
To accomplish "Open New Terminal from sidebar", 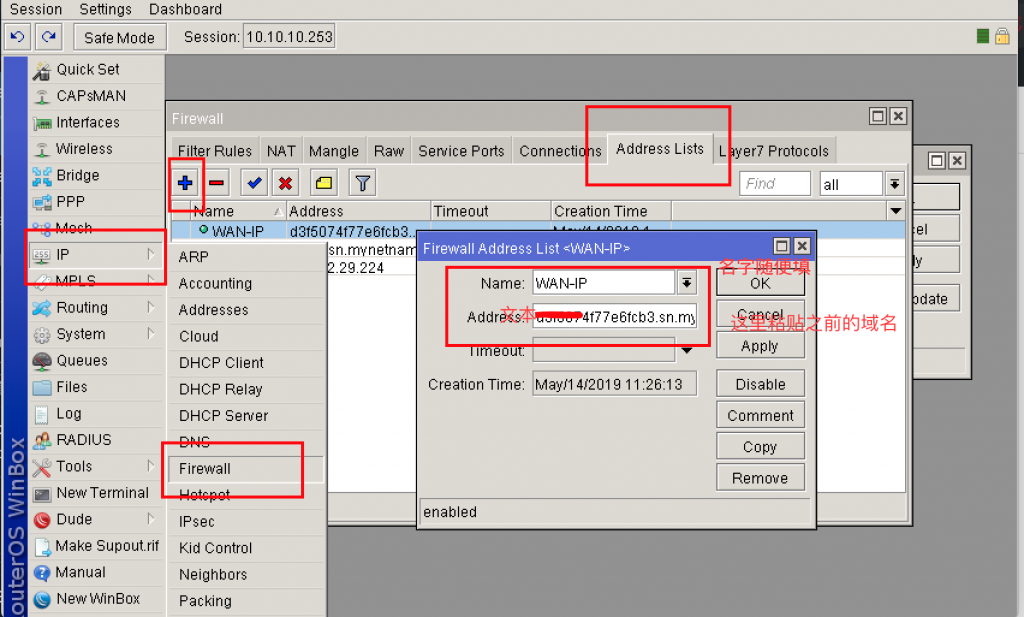I will (95, 493).
